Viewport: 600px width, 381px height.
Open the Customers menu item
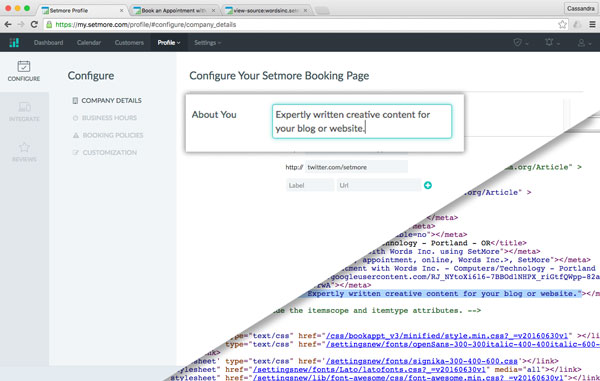point(129,42)
